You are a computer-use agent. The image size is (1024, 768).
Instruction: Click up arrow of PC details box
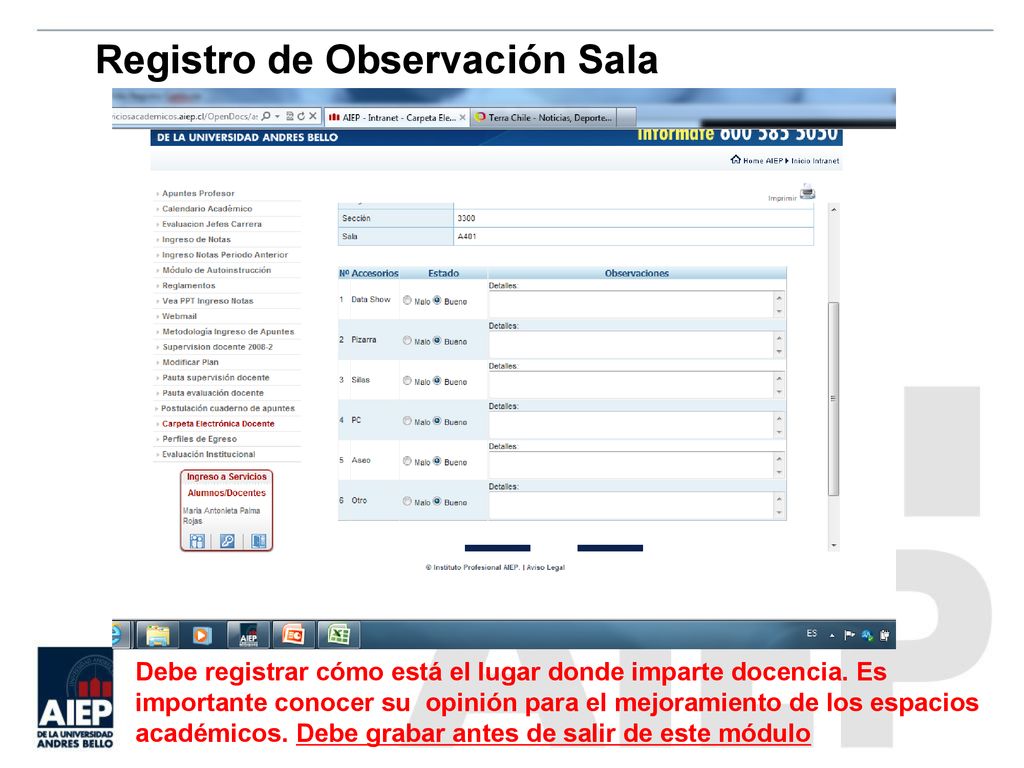779,419
